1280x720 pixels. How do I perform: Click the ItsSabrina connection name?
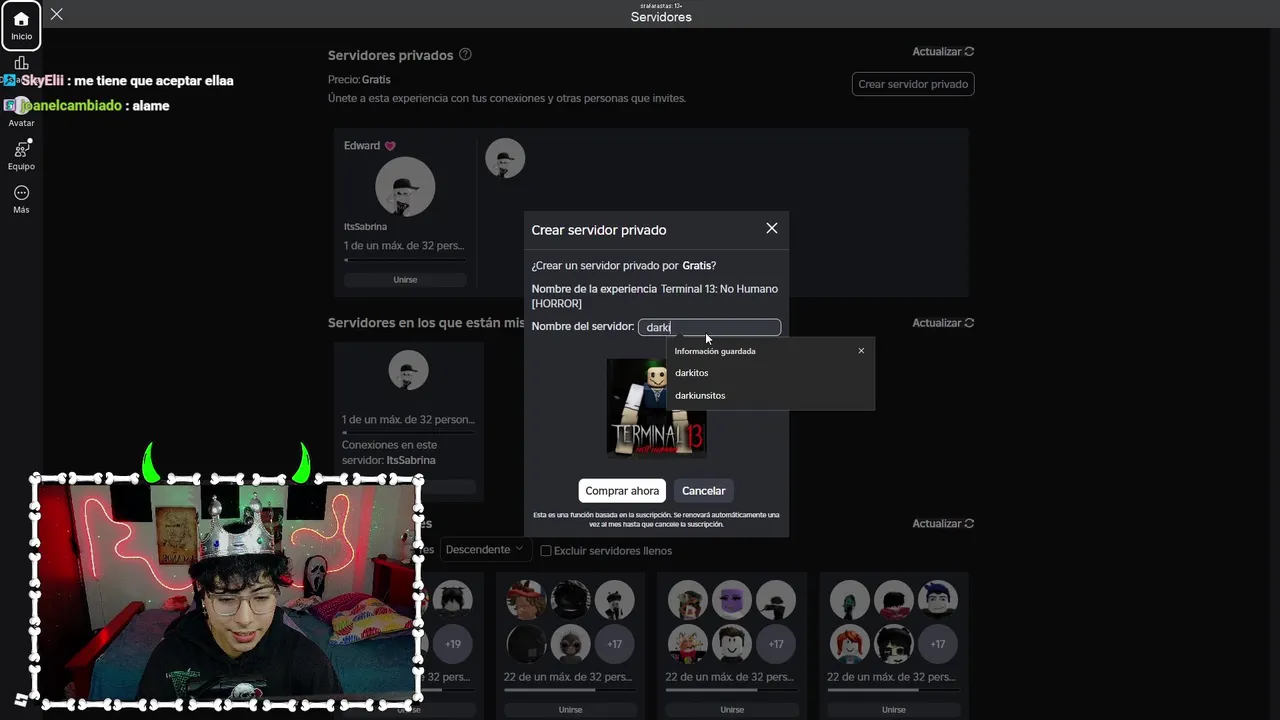411,461
